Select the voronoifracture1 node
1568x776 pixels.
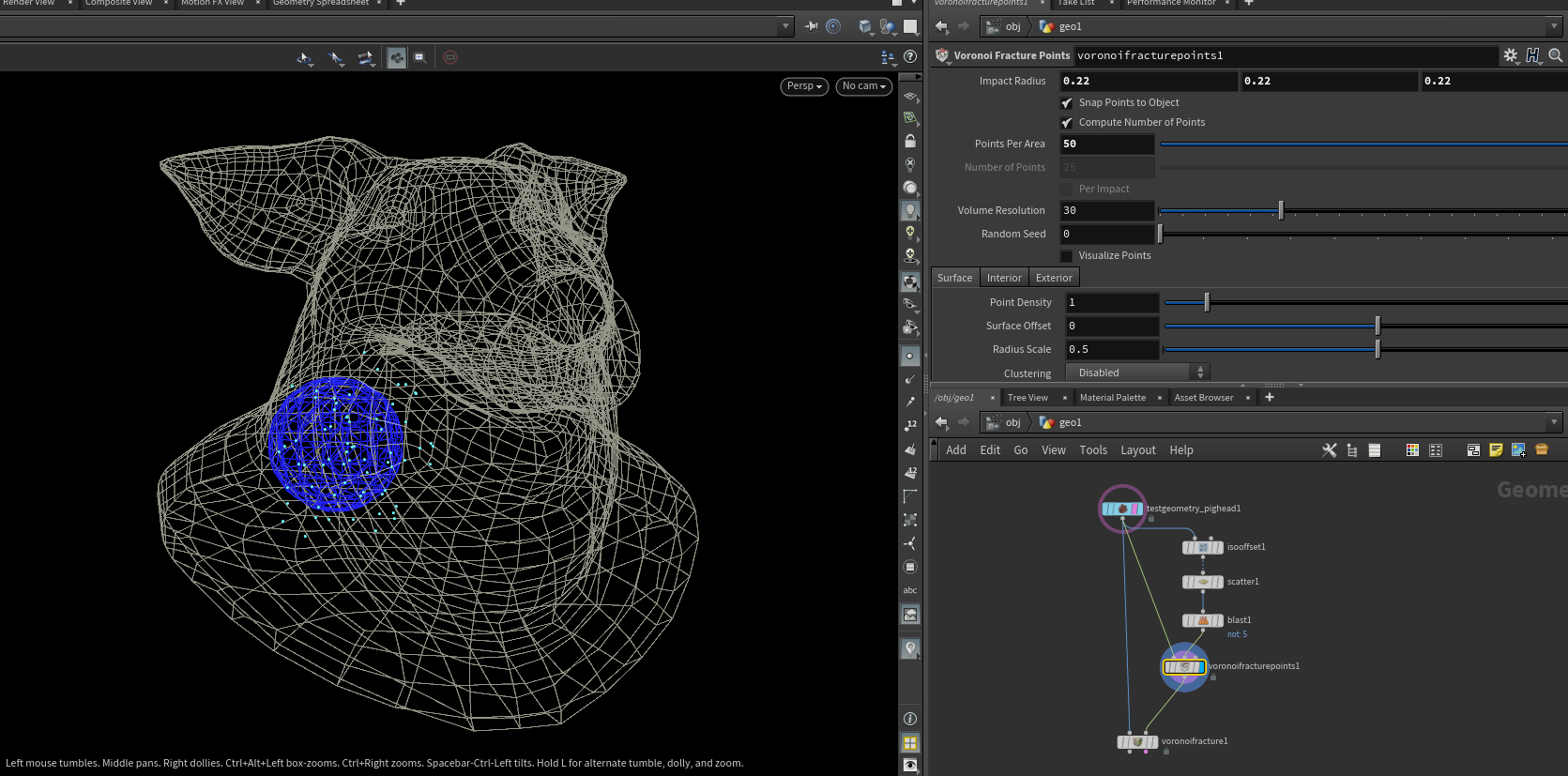pos(1137,742)
